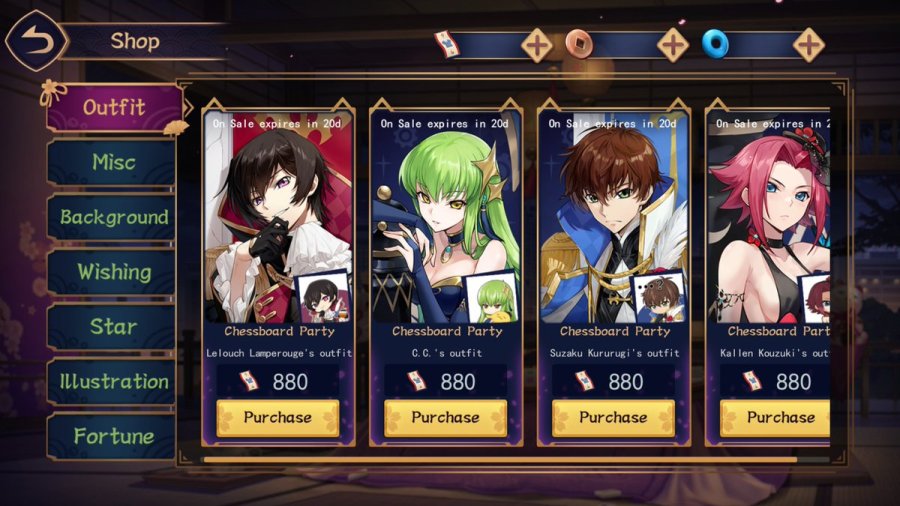Open Suzaku chibi preview thumbnail

(659, 297)
